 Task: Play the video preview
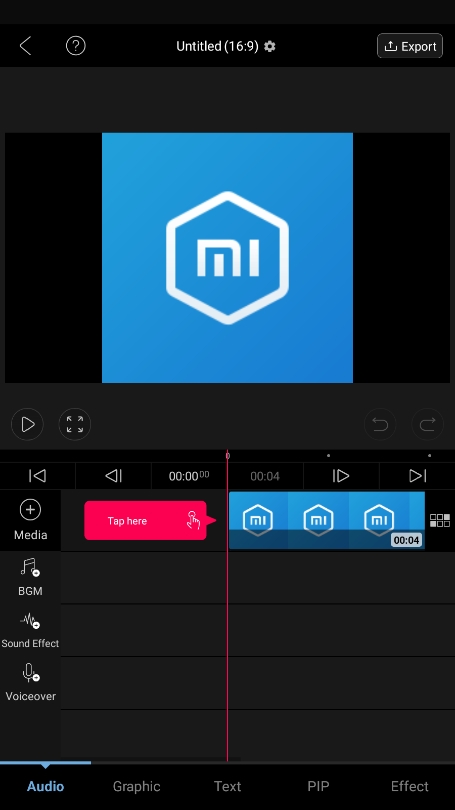click(x=27, y=424)
